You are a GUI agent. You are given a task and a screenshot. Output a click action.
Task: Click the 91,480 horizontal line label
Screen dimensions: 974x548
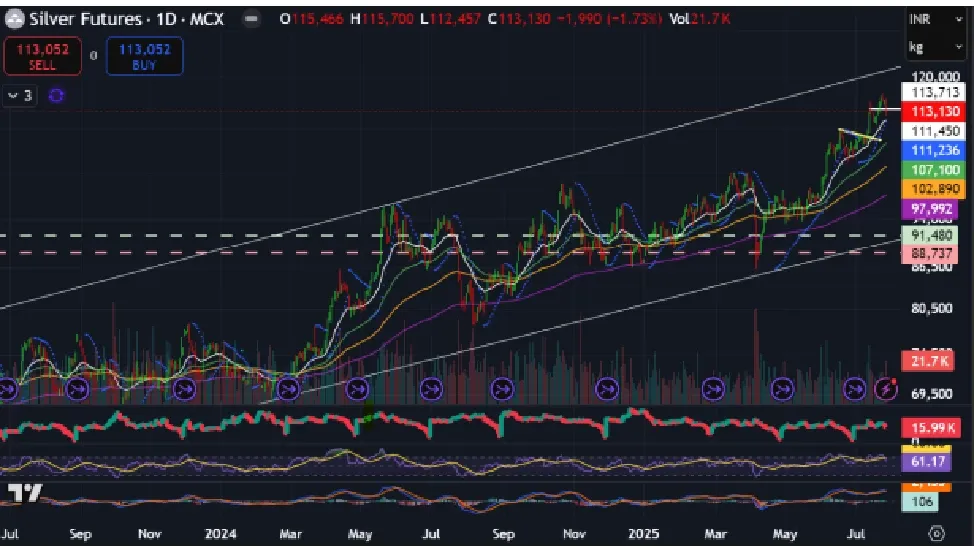pyautogui.click(x=929, y=235)
